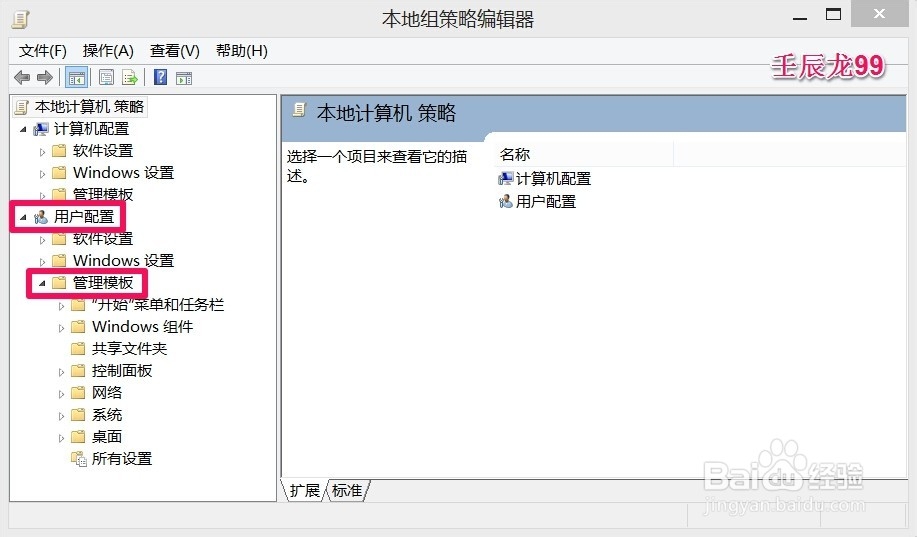The height and width of the screenshot is (537, 917).
Task: Expand the Windows 组件 node
Action: click(x=61, y=328)
